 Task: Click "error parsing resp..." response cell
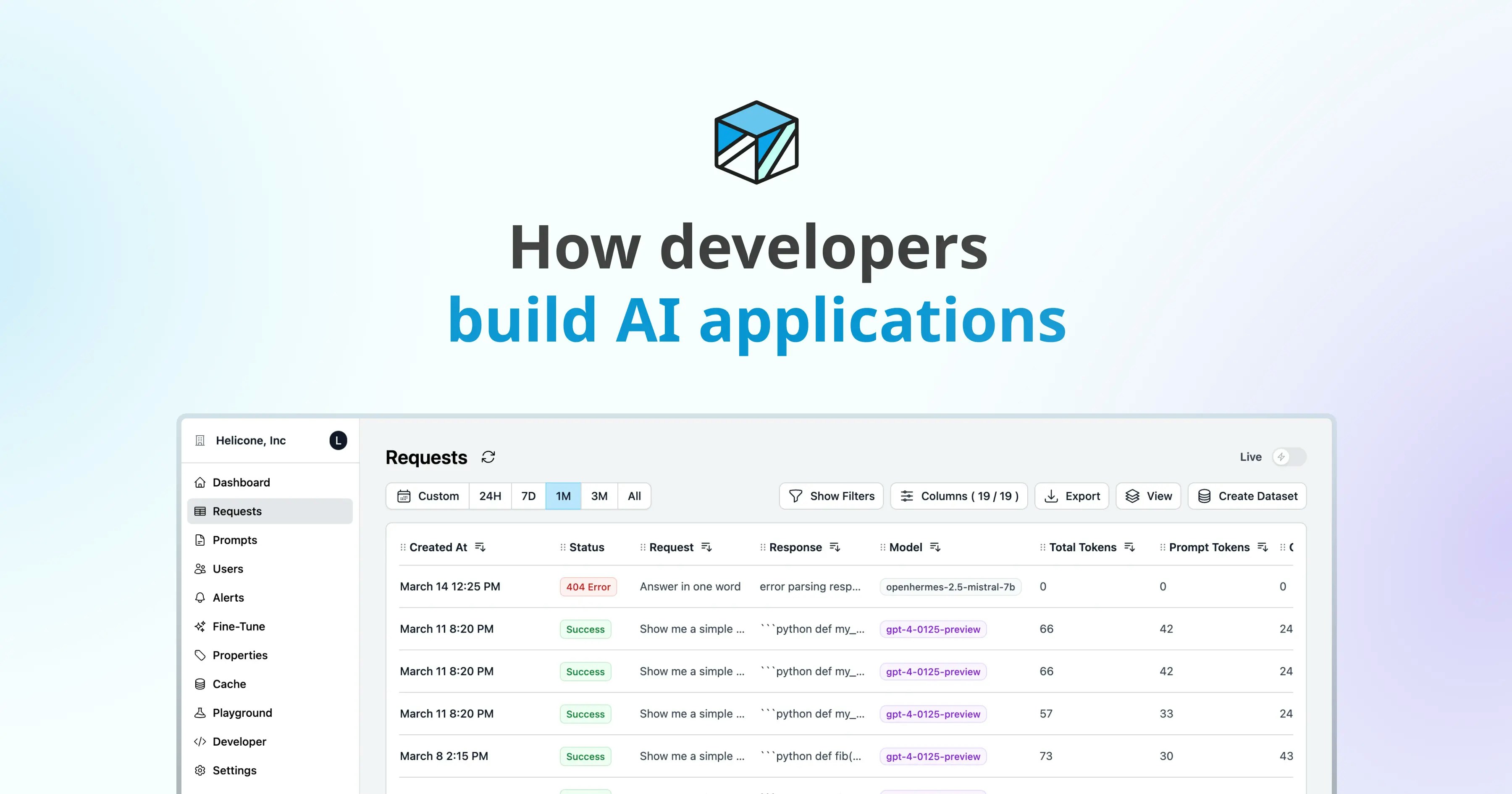coord(810,587)
